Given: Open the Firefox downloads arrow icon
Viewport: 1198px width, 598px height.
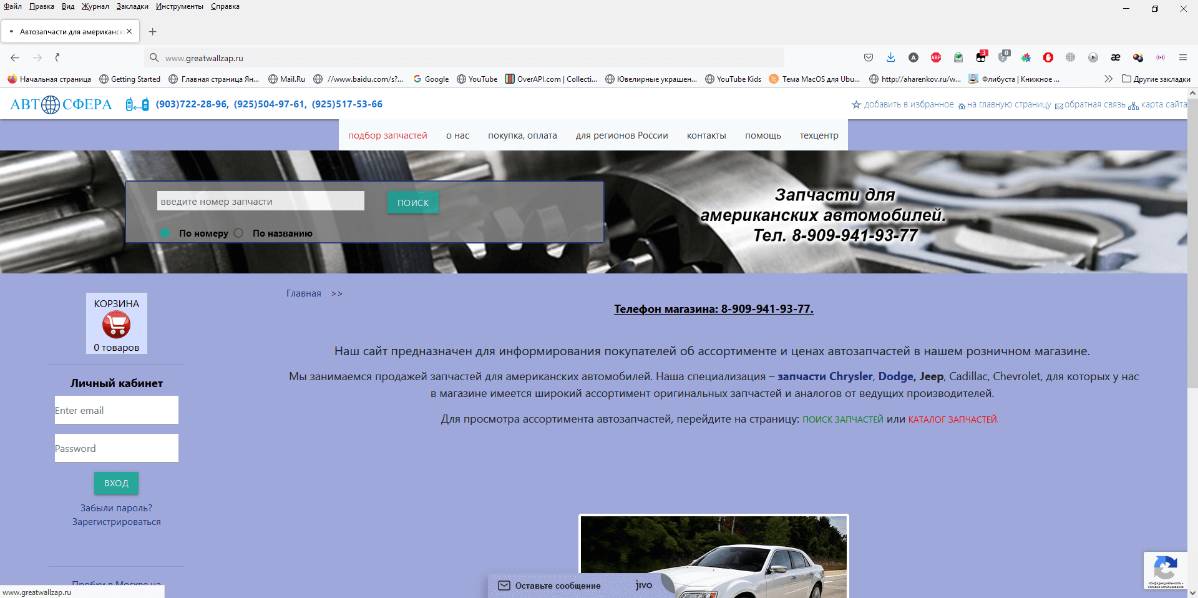Looking at the screenshot, I should (888, 58).
